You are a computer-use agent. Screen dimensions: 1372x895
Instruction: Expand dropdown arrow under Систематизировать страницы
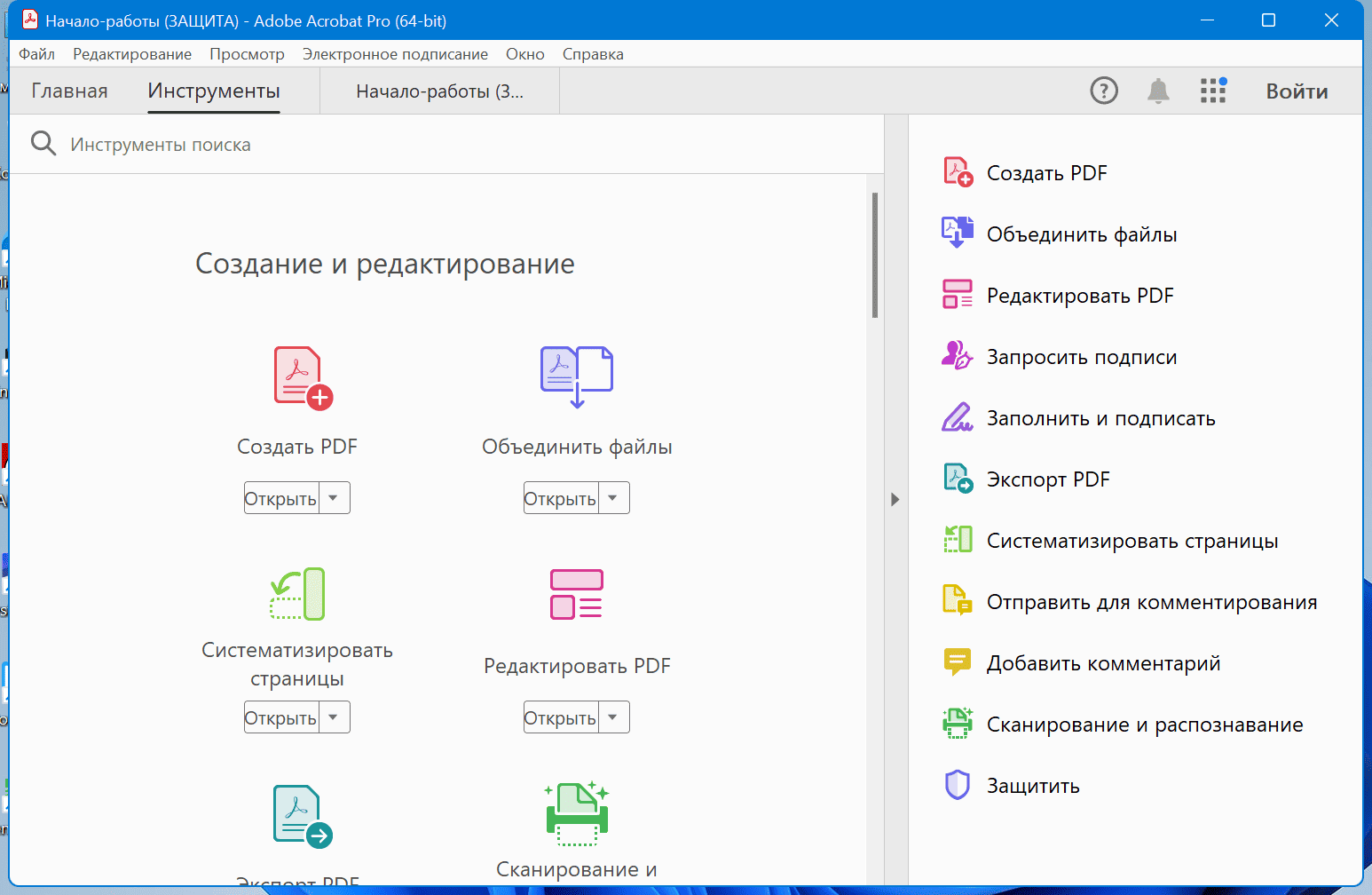click(334, 717)
